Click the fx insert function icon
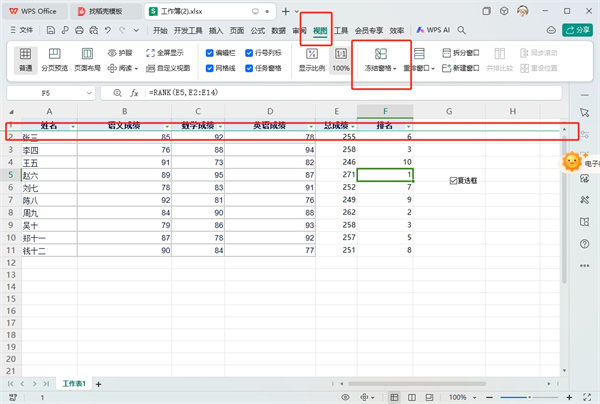The height and width of the screenshot is (404, 600). click(134, 93)
